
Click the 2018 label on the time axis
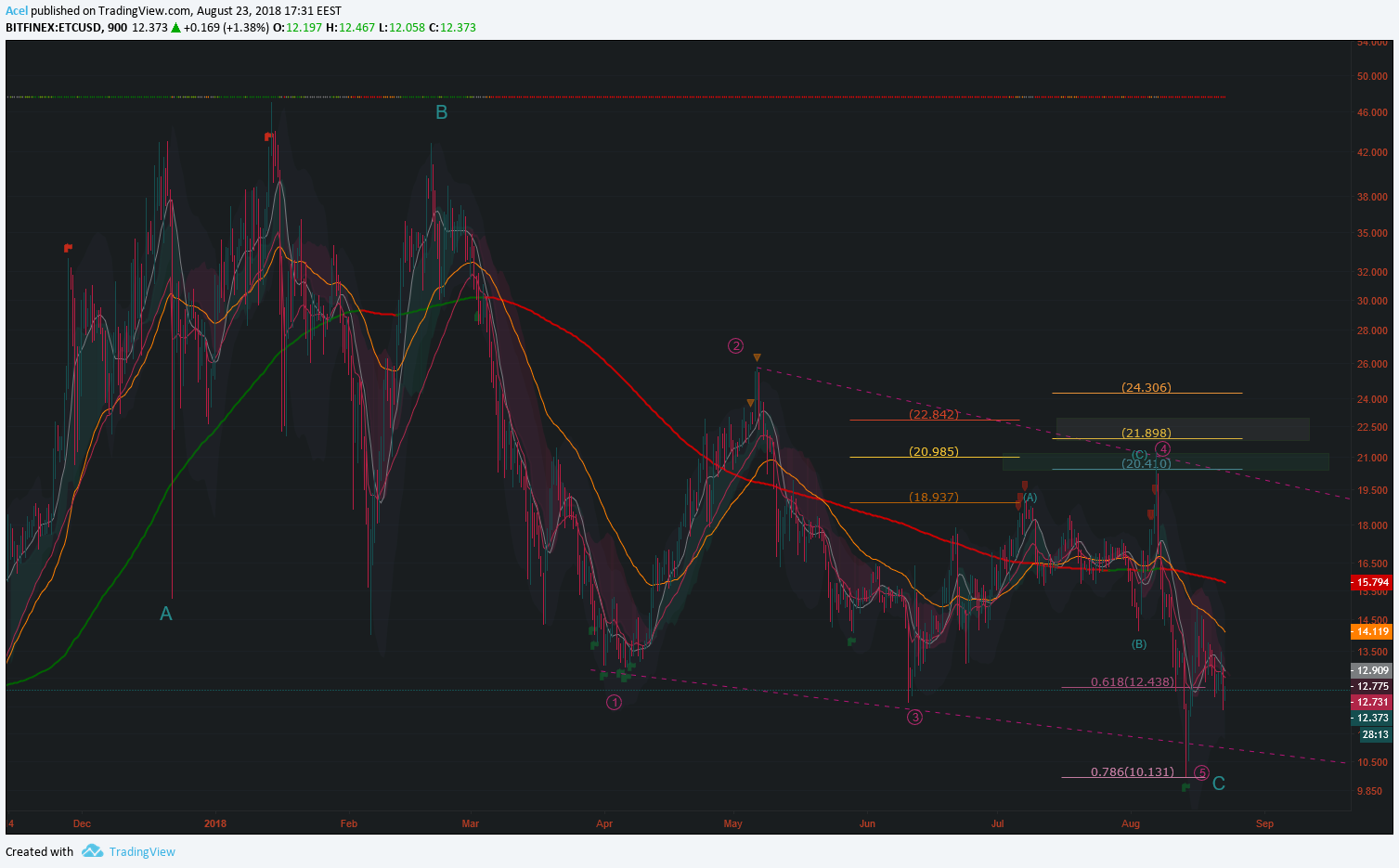tap(215, 823)
